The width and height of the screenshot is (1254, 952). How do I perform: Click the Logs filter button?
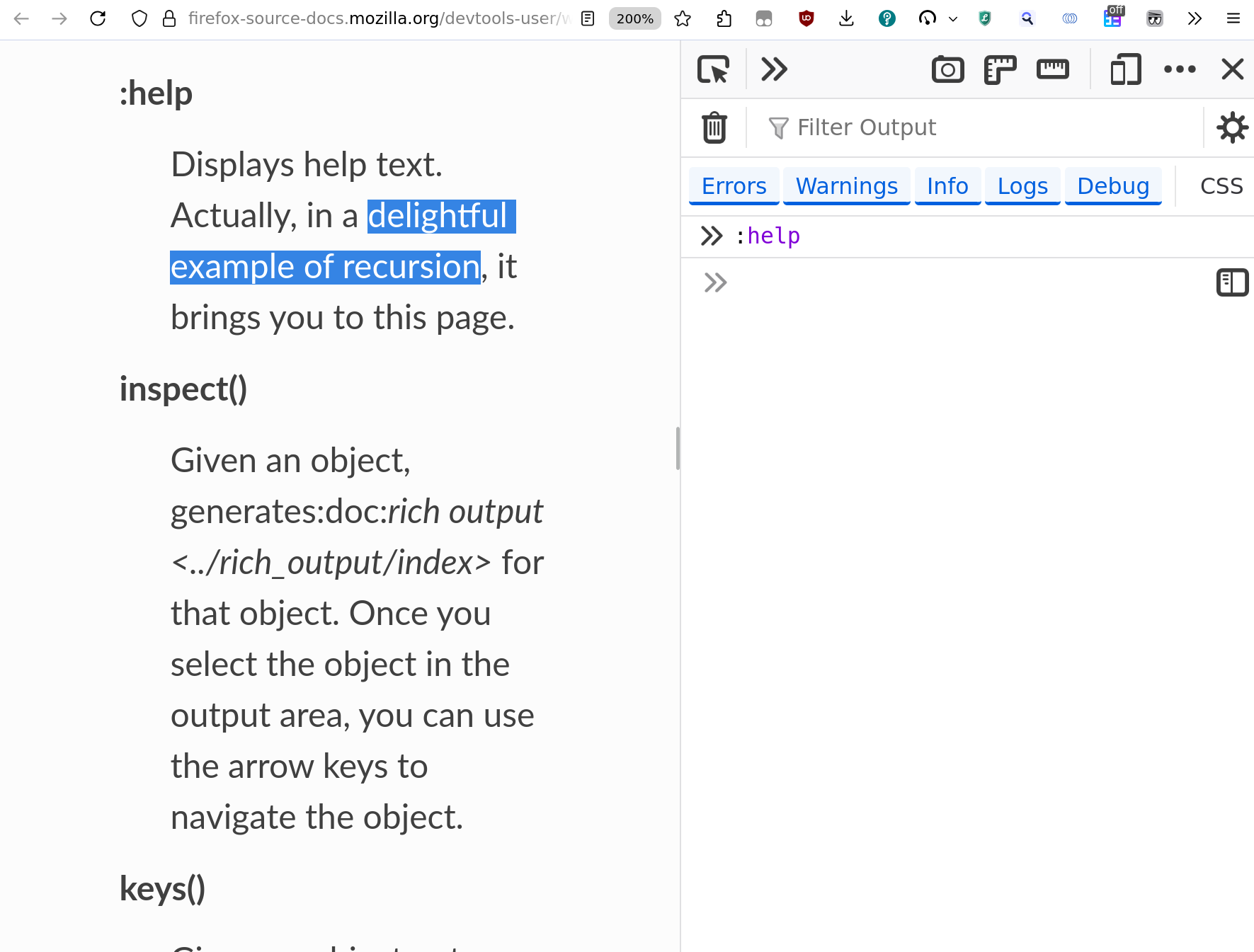click(1022, 185)
